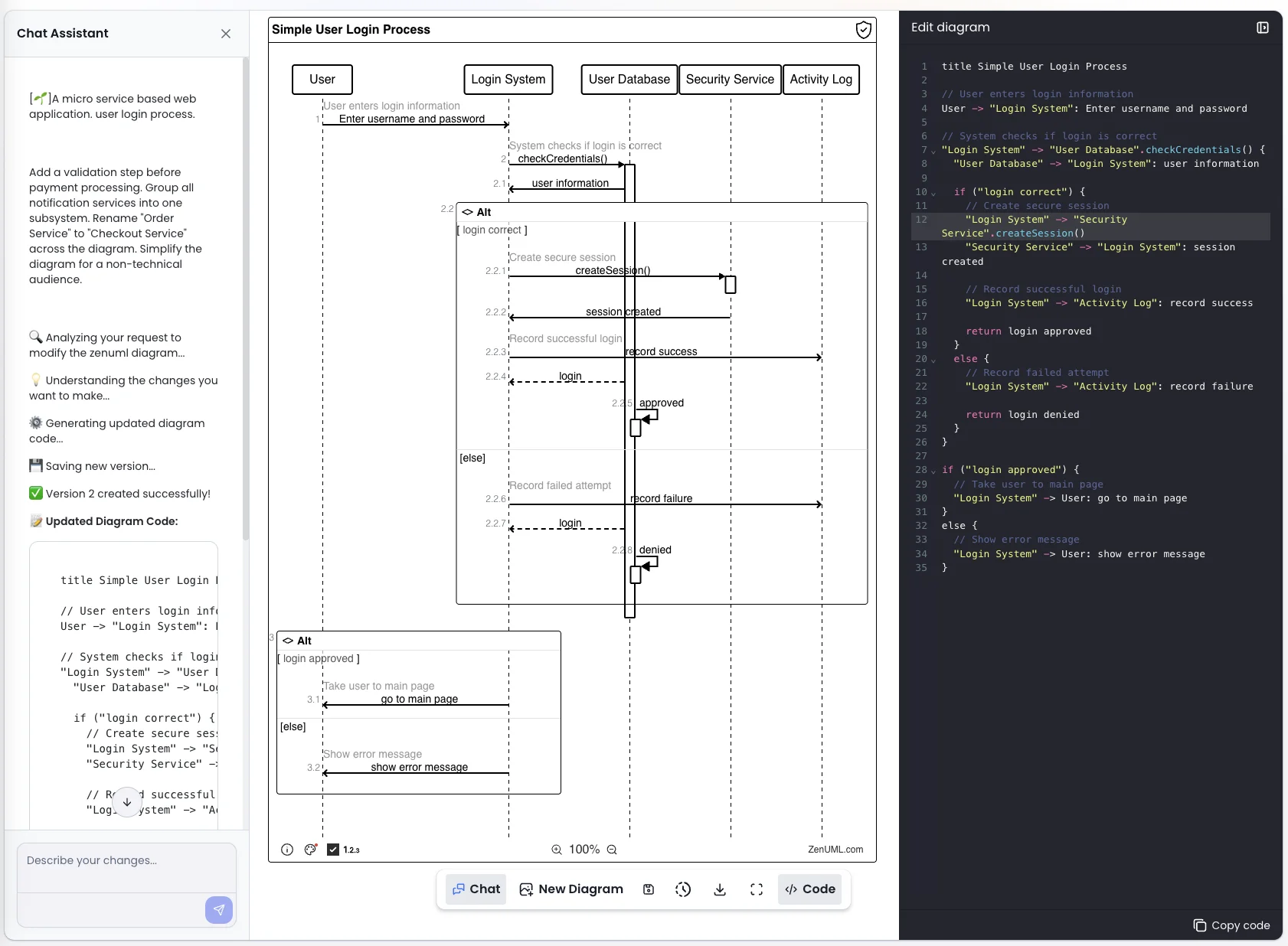Send the chat message
1288x946 pixels.
(x=219, y=910)
